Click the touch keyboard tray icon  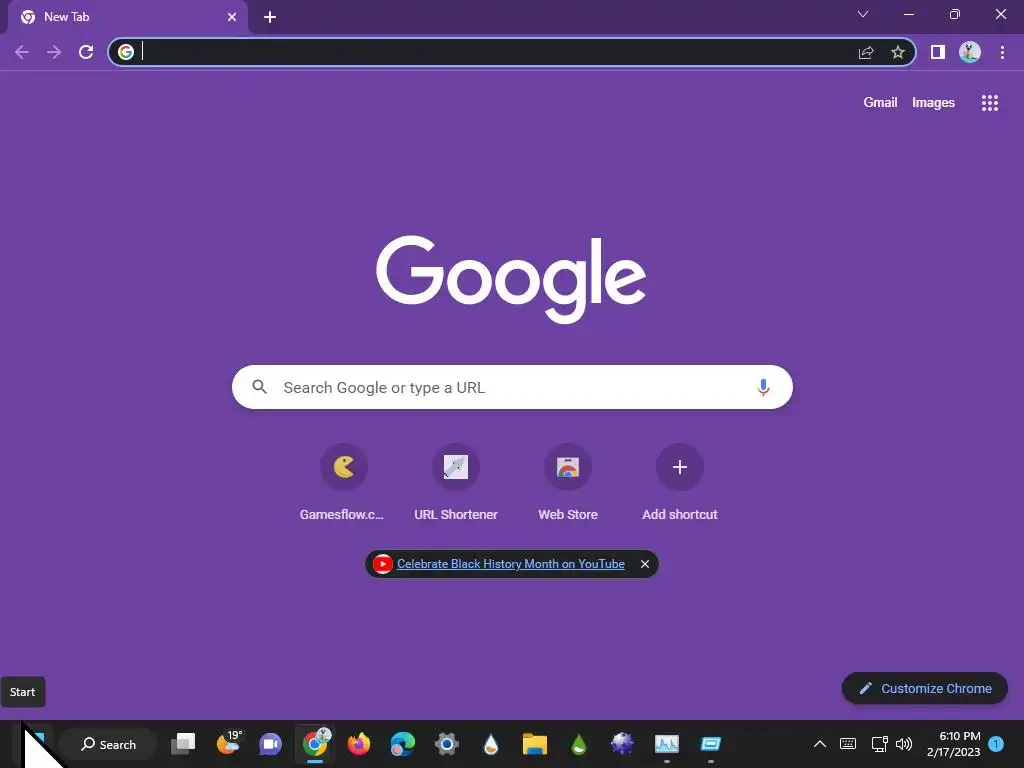[x=848, y=744]
